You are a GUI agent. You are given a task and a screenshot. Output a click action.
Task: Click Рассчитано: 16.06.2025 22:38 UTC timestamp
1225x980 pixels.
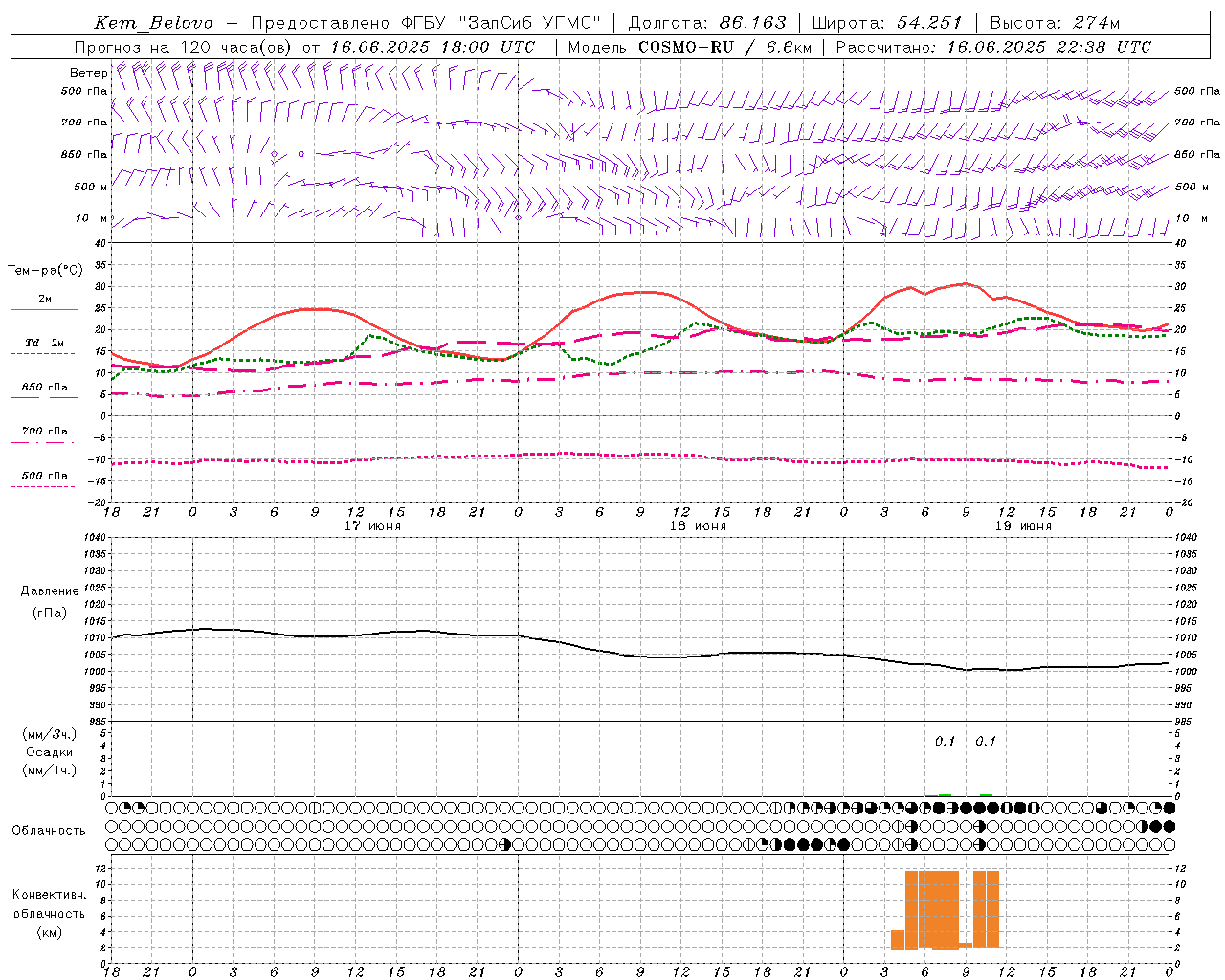[993, 47]
